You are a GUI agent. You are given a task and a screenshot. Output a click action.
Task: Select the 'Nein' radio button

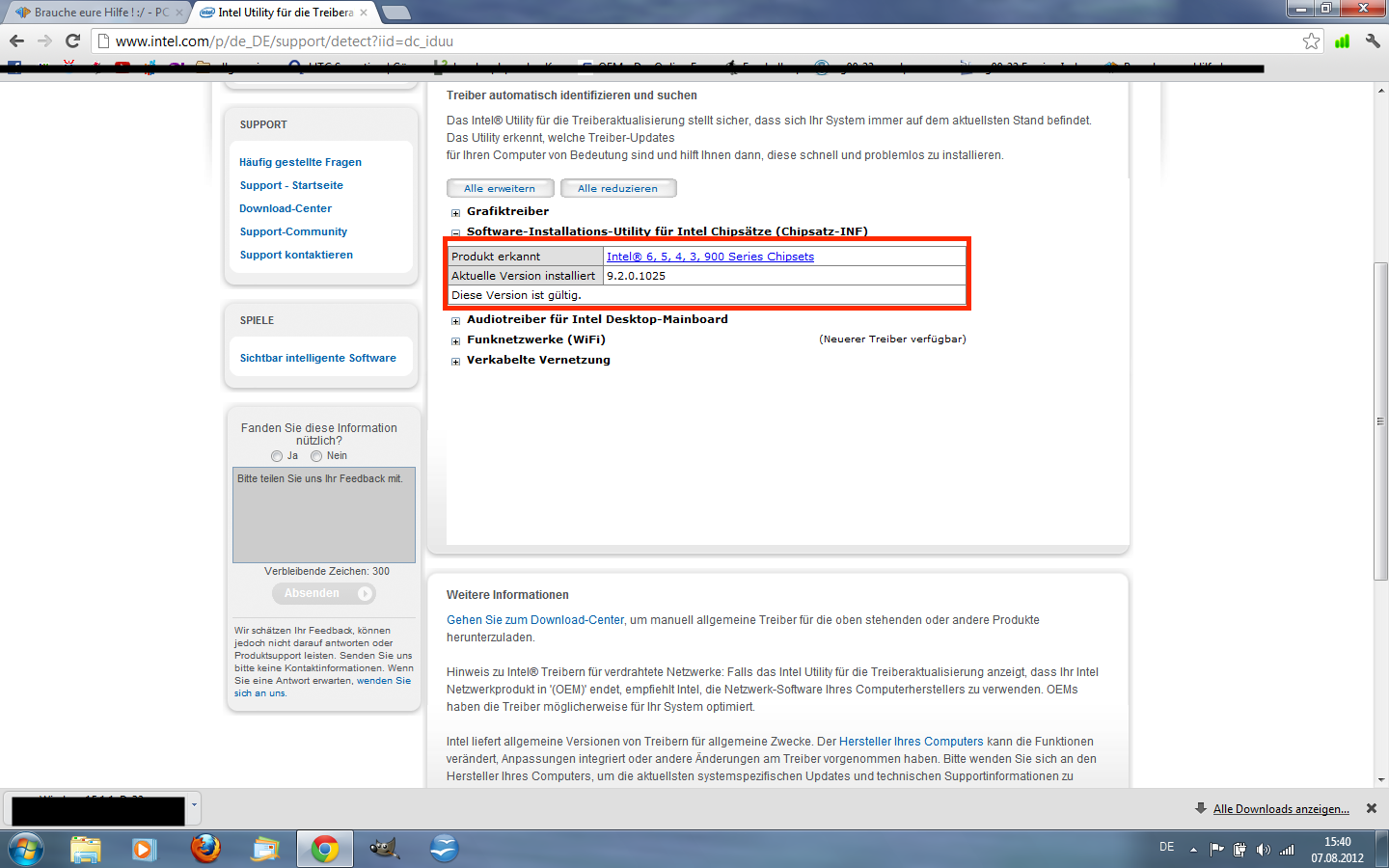coord(316,456)
